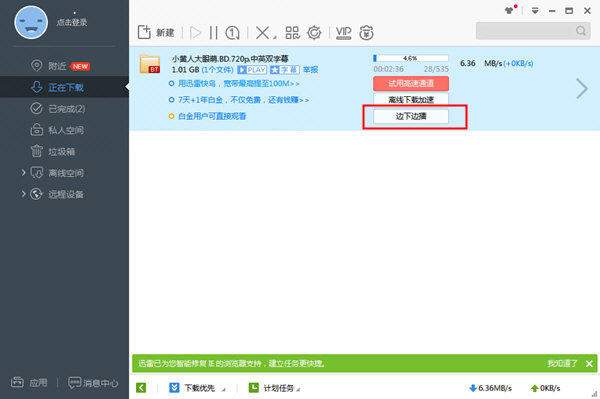
Task: Click the 28/535 connections text
Action: click(x=436, y=69)
